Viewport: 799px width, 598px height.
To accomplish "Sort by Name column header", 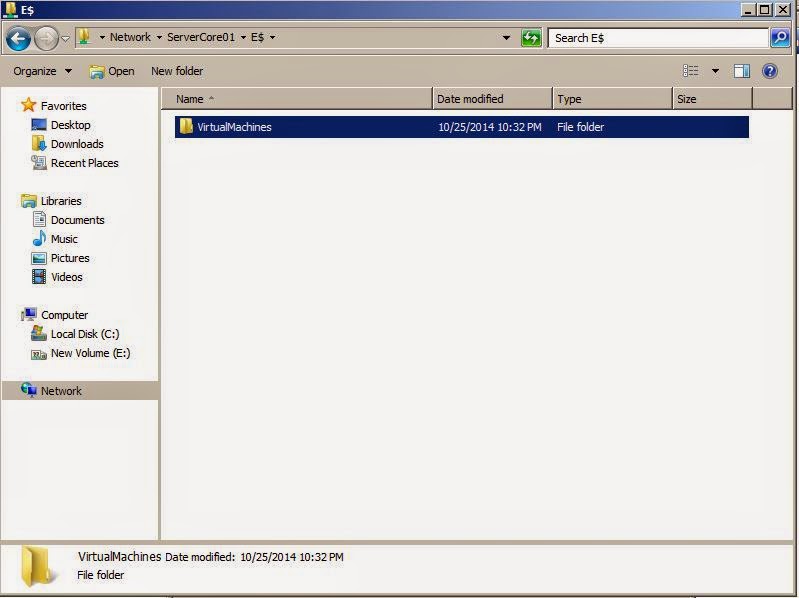I will [x=297, y=99].
